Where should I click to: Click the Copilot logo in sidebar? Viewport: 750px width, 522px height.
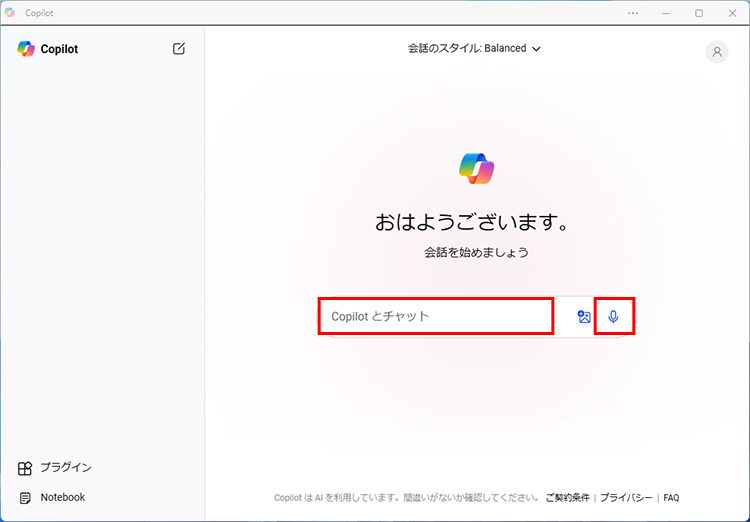tap(26, 49)
